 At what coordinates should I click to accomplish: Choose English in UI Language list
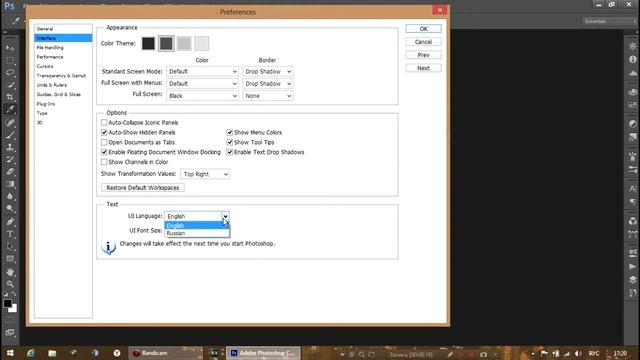coord(197,226)
